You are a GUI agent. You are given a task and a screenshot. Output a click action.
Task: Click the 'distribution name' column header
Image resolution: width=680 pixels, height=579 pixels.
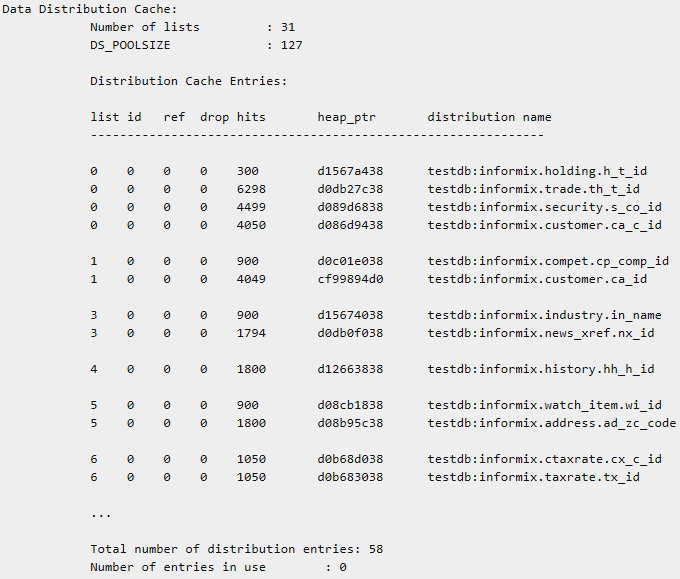click(x=489, y=117)
